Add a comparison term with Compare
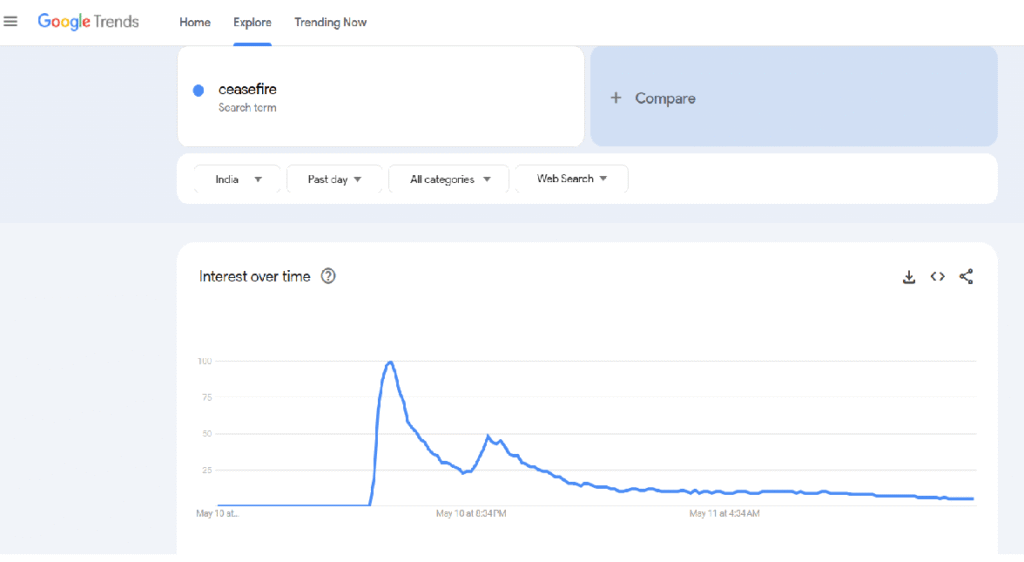Screen dimensions: 1024x562 [793, 97]
